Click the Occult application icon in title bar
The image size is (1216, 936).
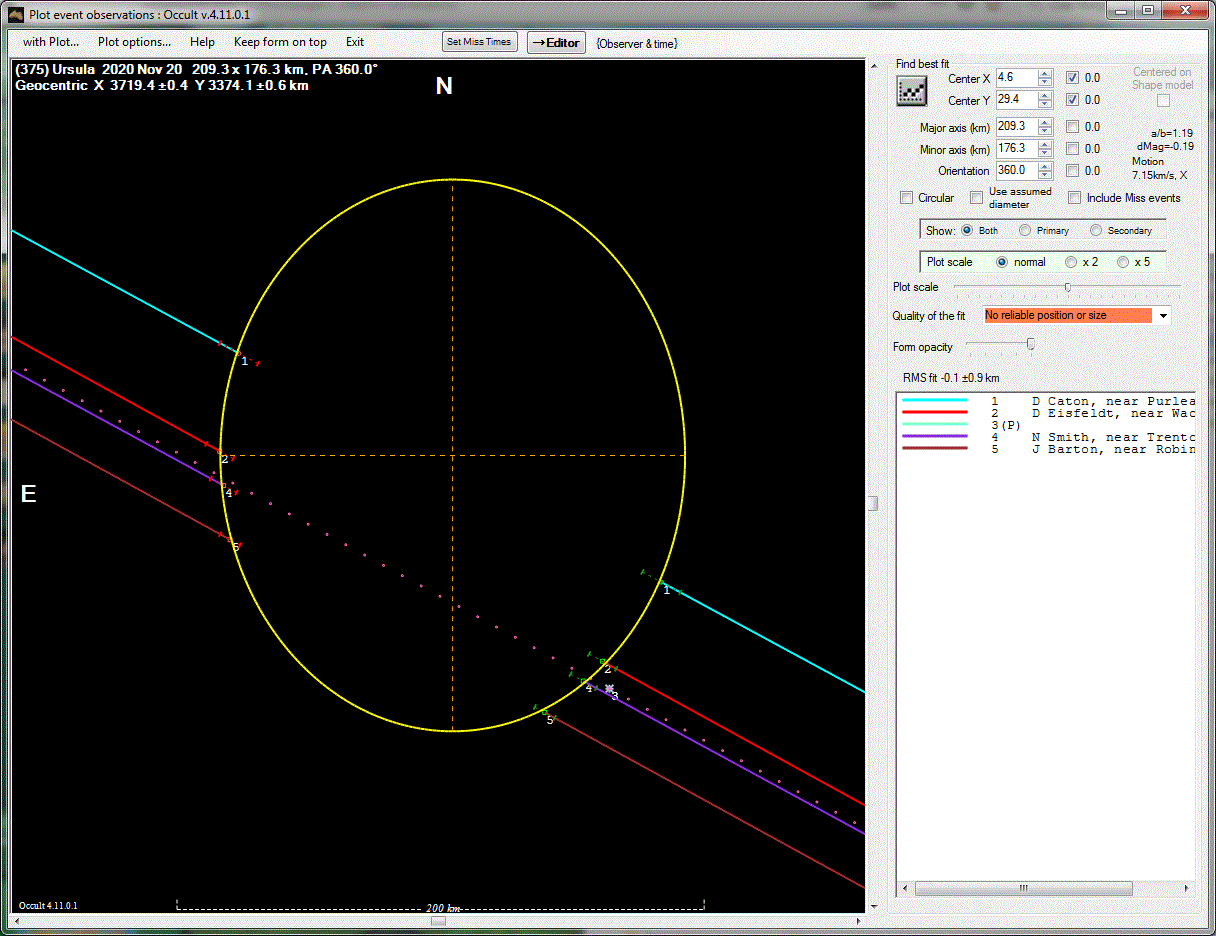(15, 13)
